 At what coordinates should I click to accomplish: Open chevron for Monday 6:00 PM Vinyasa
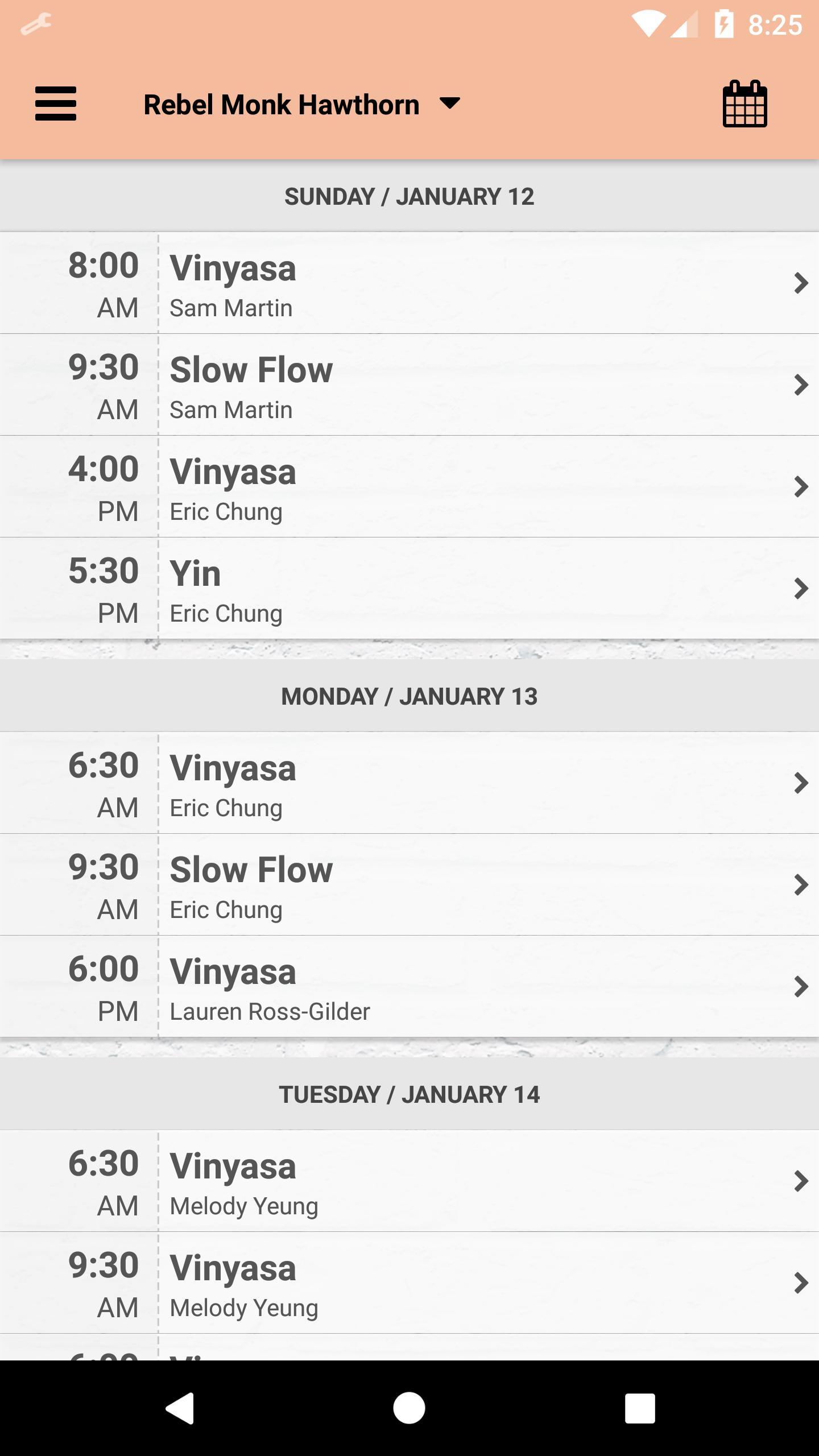click(x=801, y=986)
